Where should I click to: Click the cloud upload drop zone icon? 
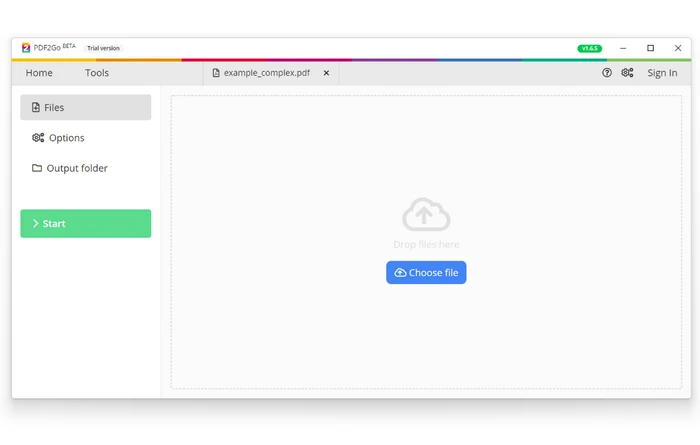[x=426, y=214]
